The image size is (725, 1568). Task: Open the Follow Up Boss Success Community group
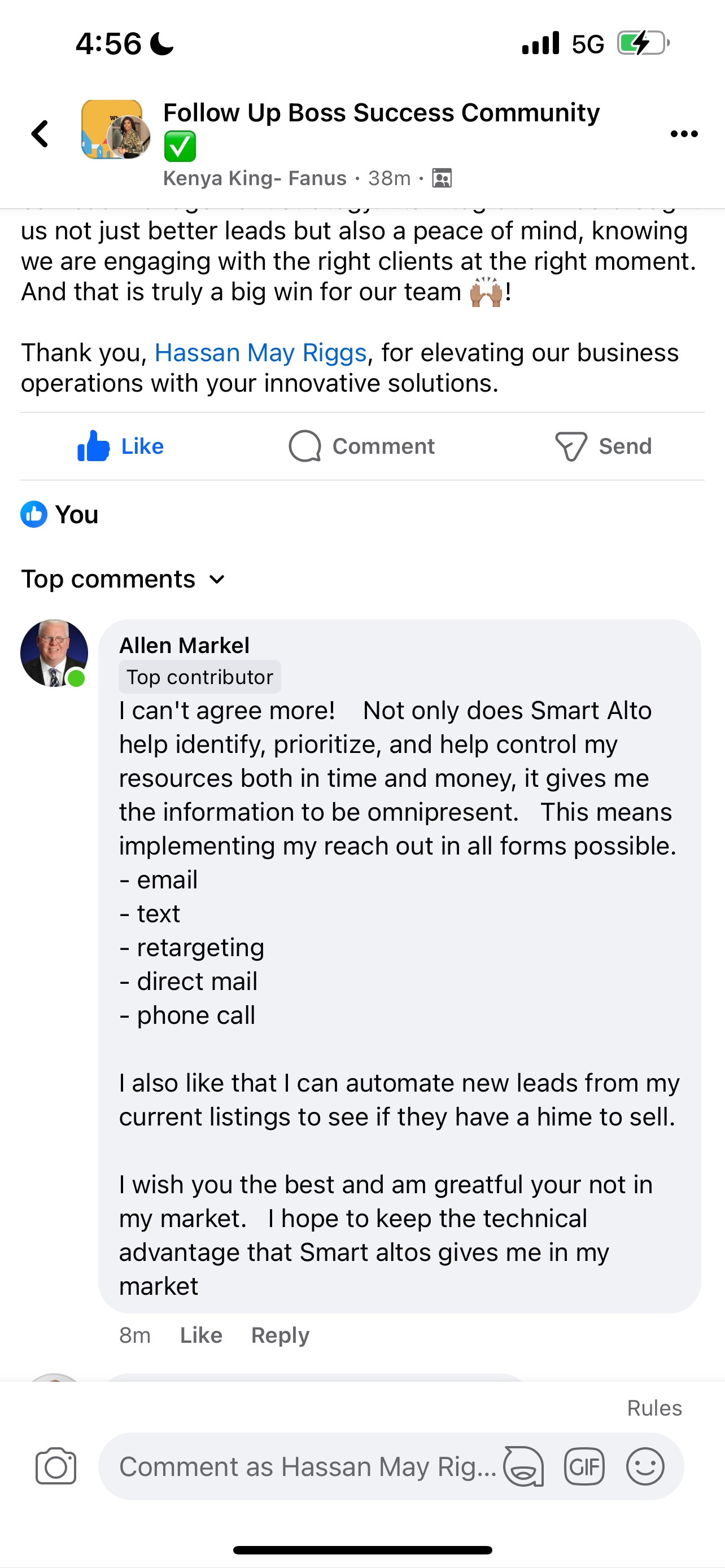[381, 113]
